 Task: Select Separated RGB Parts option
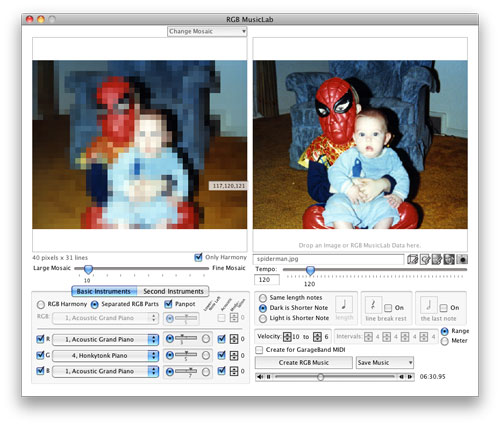click(95, 304)
